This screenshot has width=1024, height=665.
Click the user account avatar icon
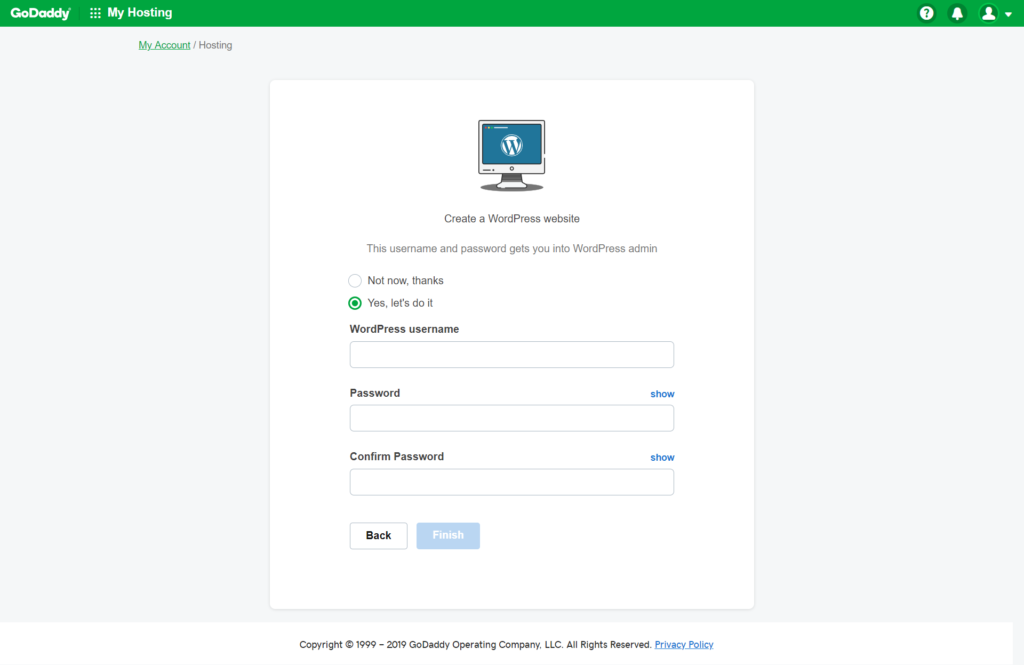988,13
